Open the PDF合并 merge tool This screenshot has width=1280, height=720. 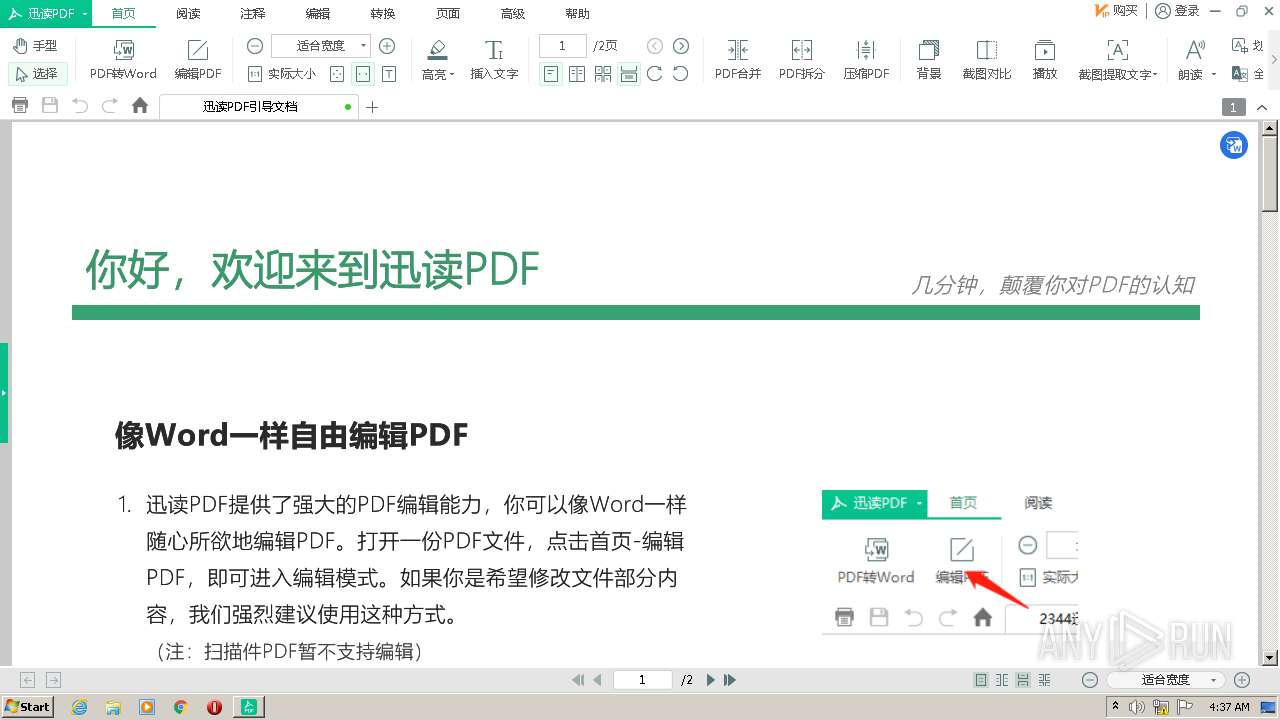[x=738, y=60]
